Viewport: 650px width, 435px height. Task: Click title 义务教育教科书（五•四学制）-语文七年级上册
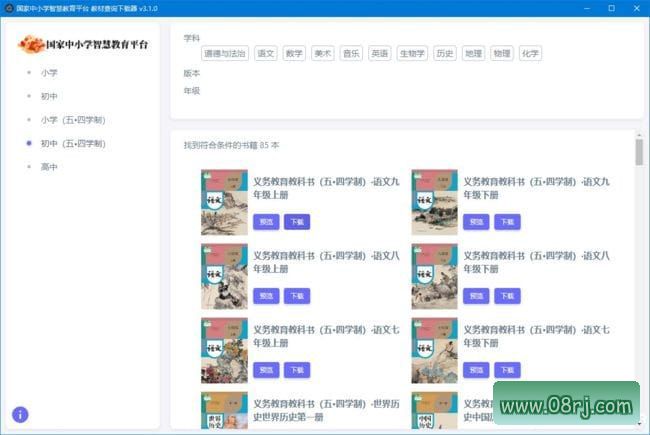pyautogui.click(x=326, y=336)
